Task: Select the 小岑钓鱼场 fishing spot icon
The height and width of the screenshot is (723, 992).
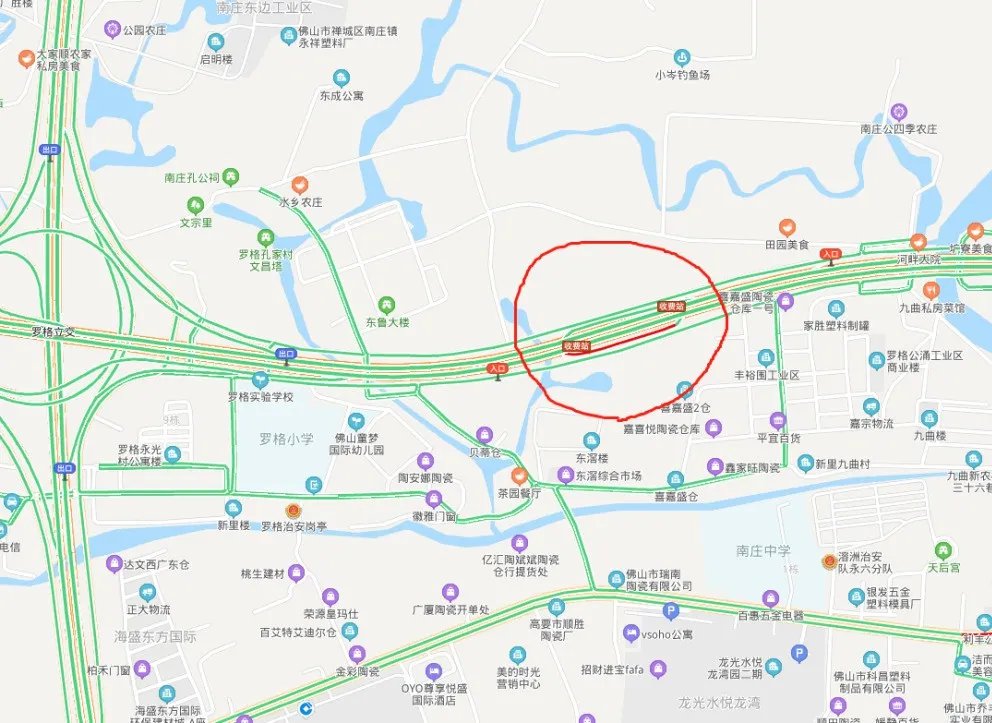Action: click(x=681, y=59)
